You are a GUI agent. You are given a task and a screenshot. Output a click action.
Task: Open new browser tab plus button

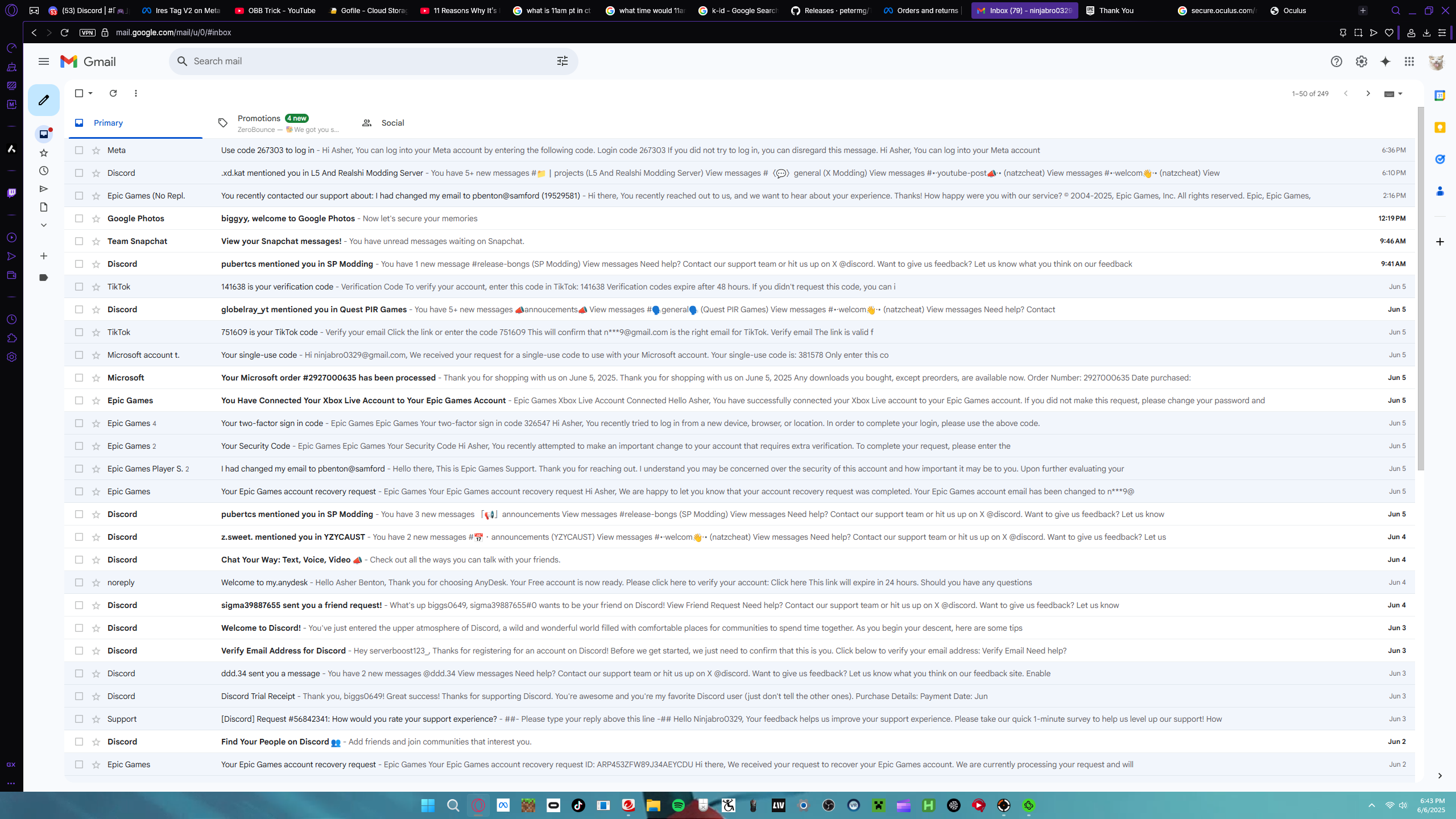pos(1363,10)
